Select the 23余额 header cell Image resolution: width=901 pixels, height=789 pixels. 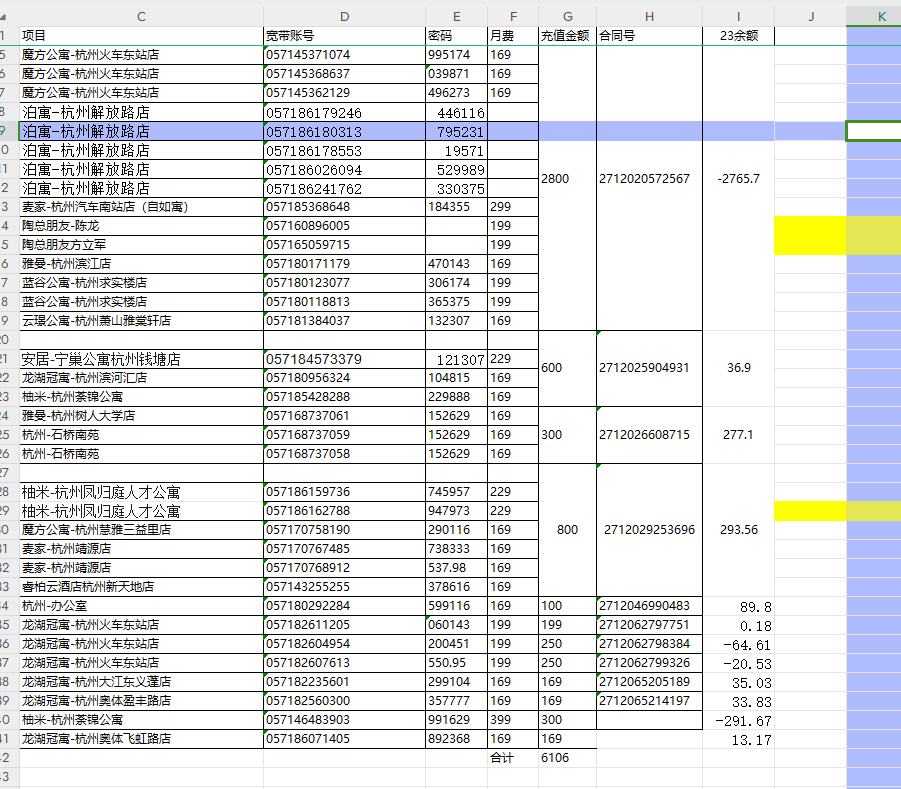pyautogui.click(x=738, y=36)
